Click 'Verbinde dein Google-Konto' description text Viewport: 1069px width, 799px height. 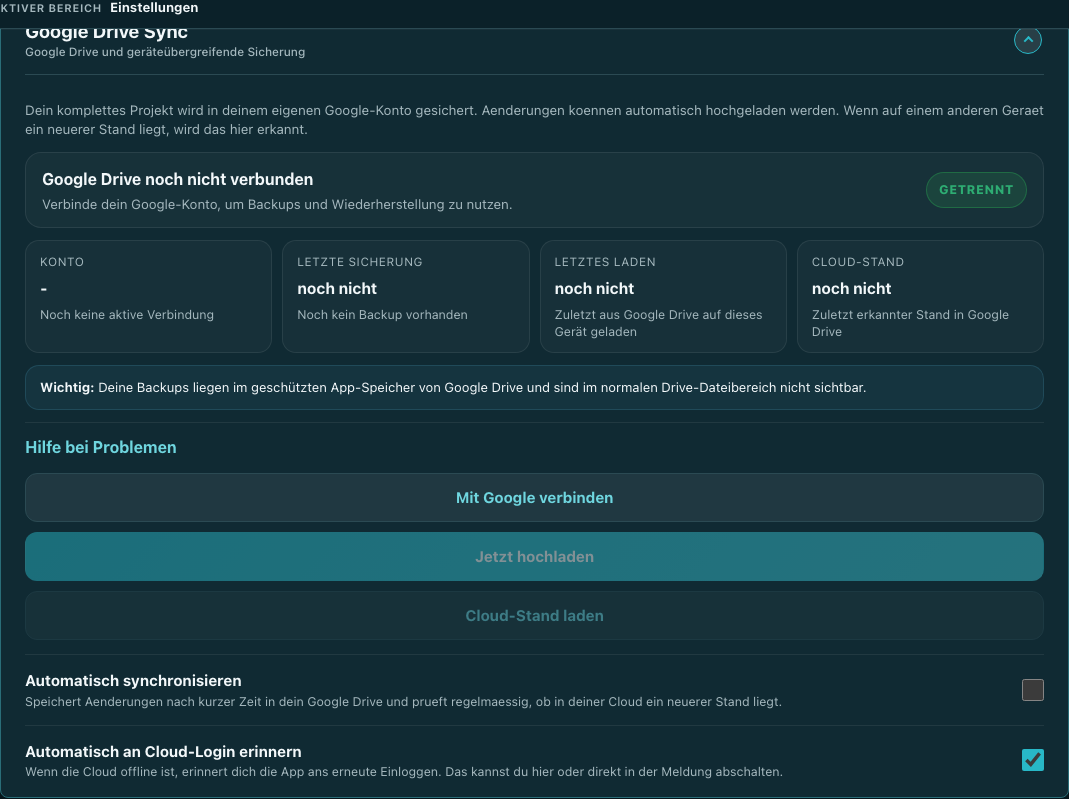click(277, 205)
